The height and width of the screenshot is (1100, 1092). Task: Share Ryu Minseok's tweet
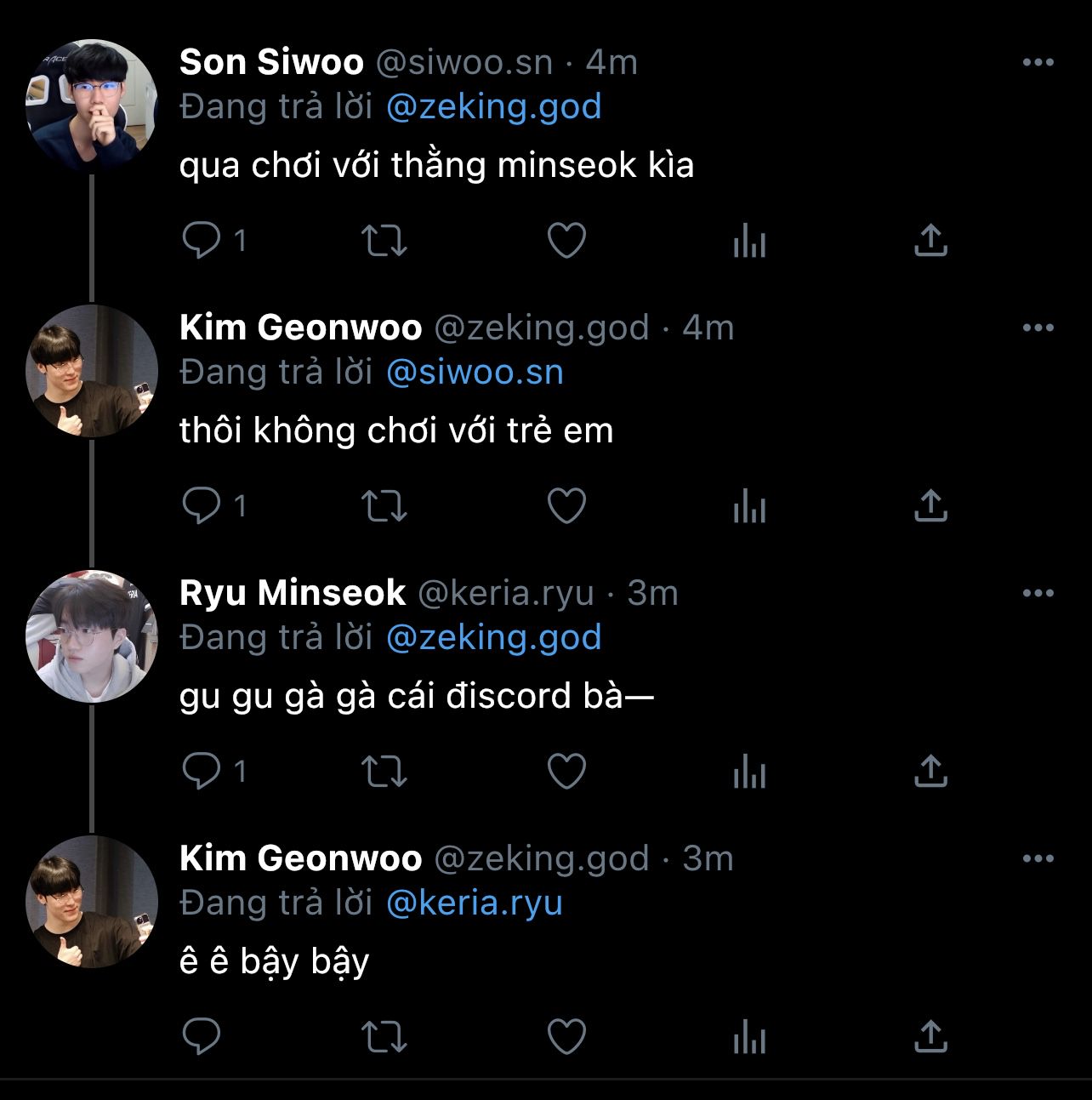(x=930, y=772)
